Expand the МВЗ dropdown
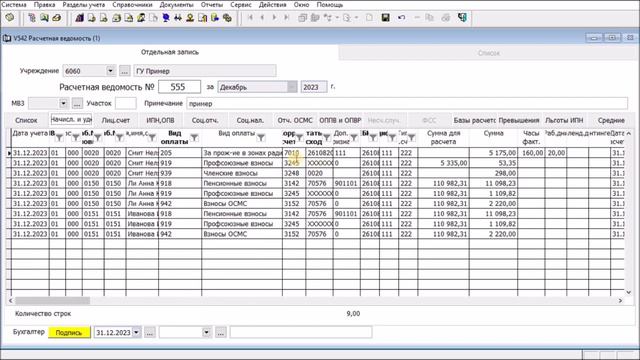This screenshot has width=640, height=360. (x=63, y=103)
